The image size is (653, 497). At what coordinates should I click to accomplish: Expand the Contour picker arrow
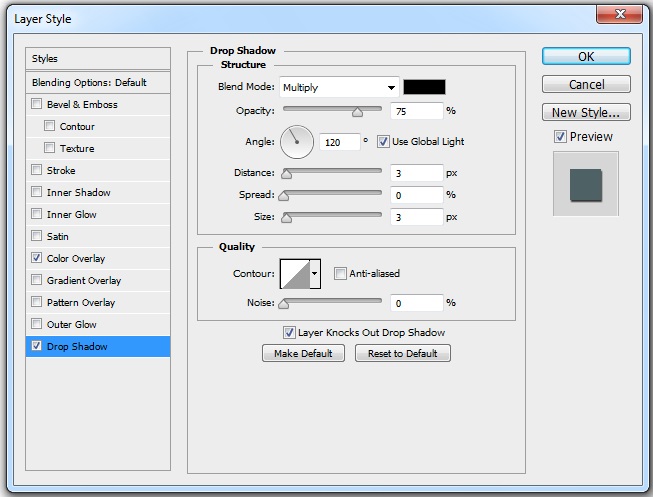[315, 274]
